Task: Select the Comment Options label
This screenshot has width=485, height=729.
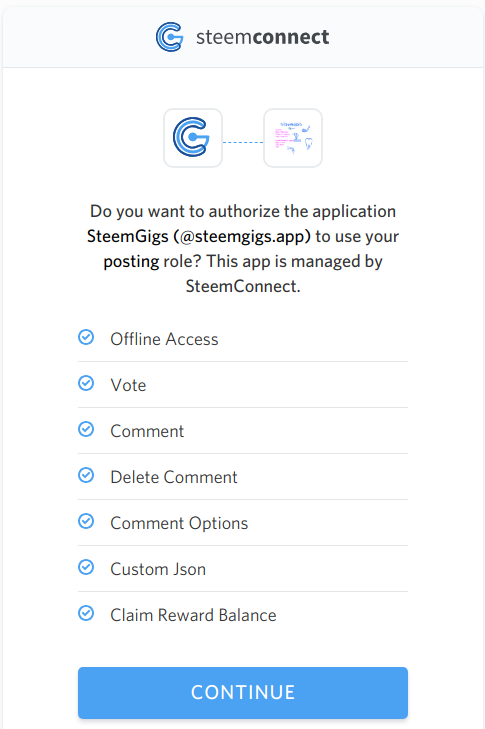Action: point(179,524)
